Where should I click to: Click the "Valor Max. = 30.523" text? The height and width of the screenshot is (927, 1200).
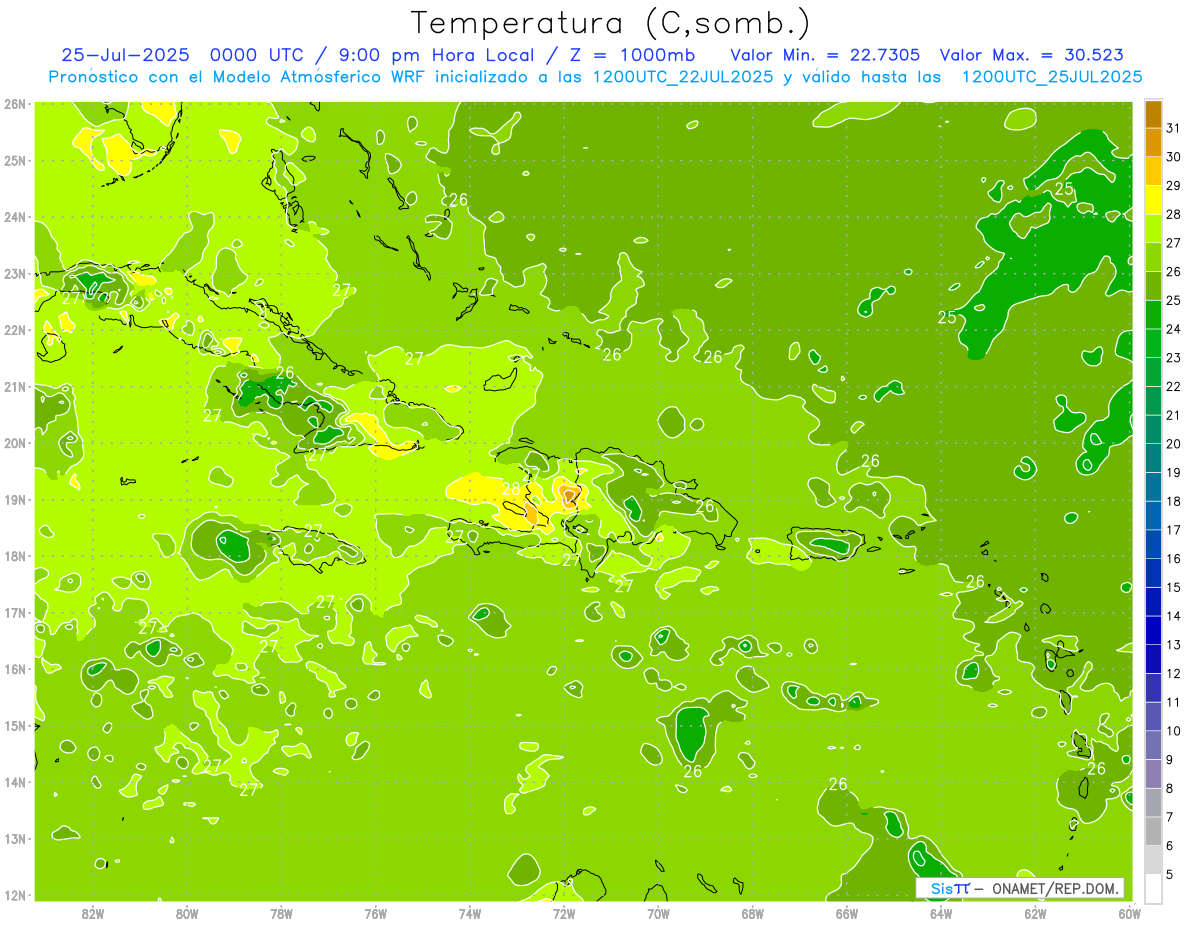click(1030, 55)
